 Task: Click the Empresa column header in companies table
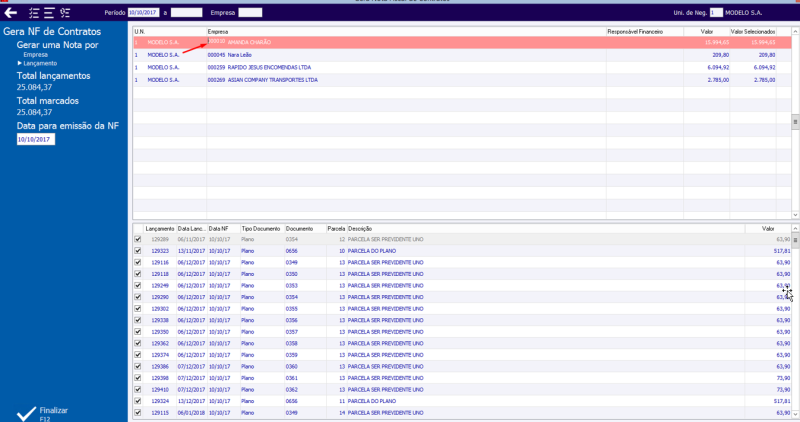point(406,32)
